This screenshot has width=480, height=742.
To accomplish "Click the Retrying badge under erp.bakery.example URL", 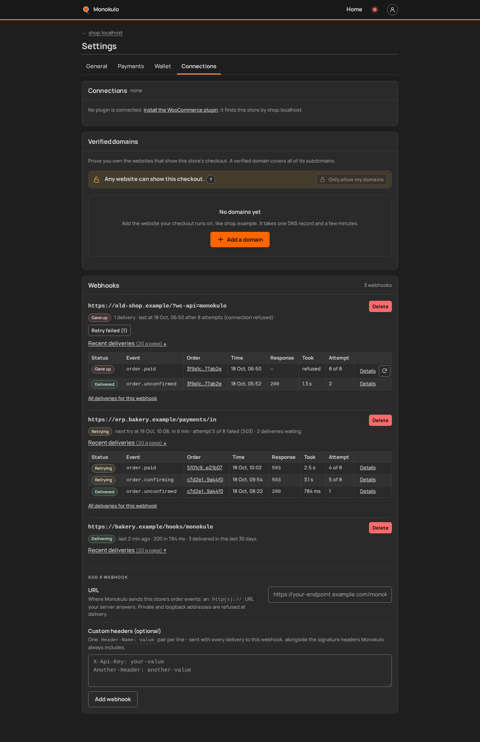I will click(x=100, y=432).
